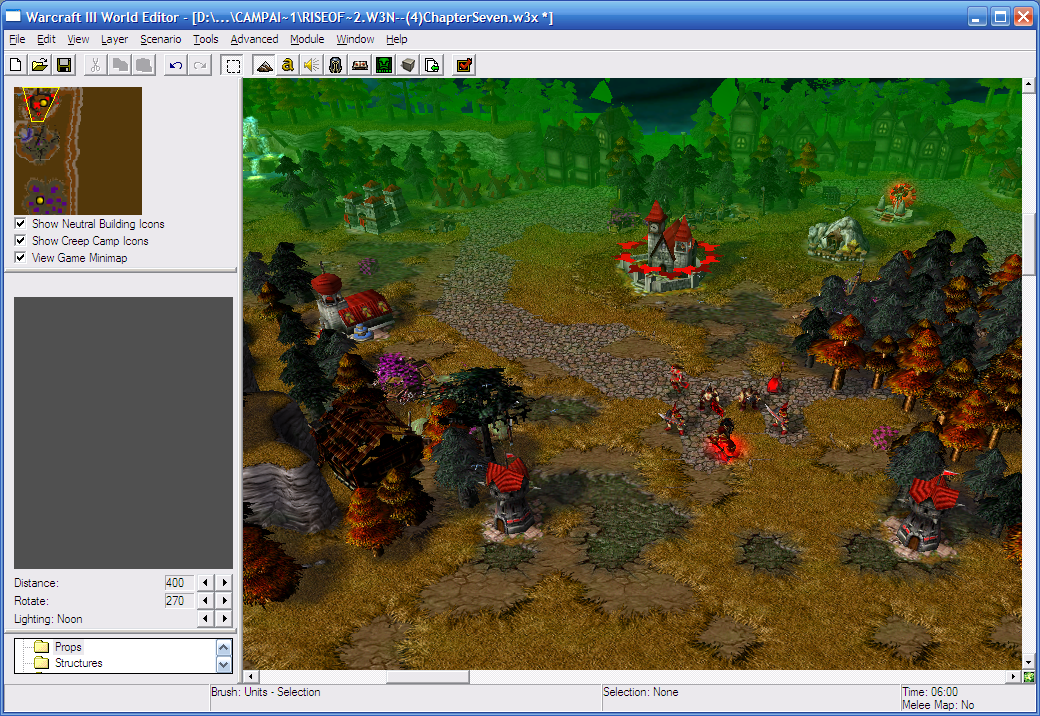Viewport: 1040px width, 716px height.
Task: Click the "Time: 06:00" status text
Action: (930, 691)
